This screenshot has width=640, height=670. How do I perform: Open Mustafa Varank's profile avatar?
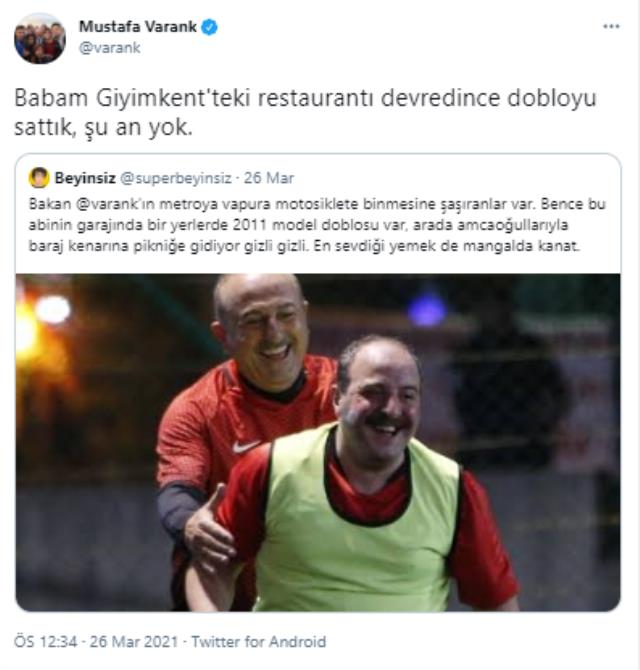(40, 38)
